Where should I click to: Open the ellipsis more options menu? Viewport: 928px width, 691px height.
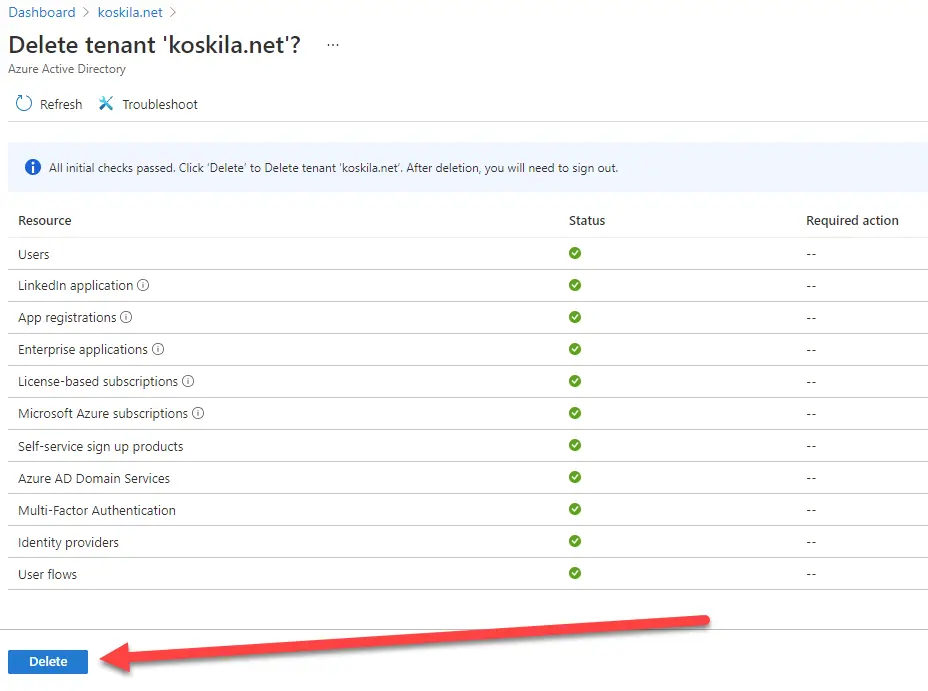pos(333,45)
